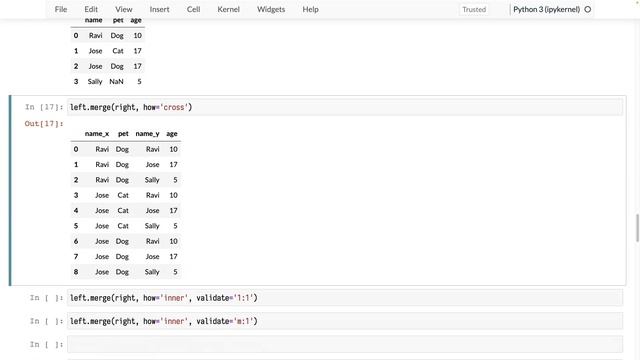Image resolution: width=640 pixels, height=360 pixels.
Task: Click Ravi name cell in upper table
Action: [x=96, y=36]
